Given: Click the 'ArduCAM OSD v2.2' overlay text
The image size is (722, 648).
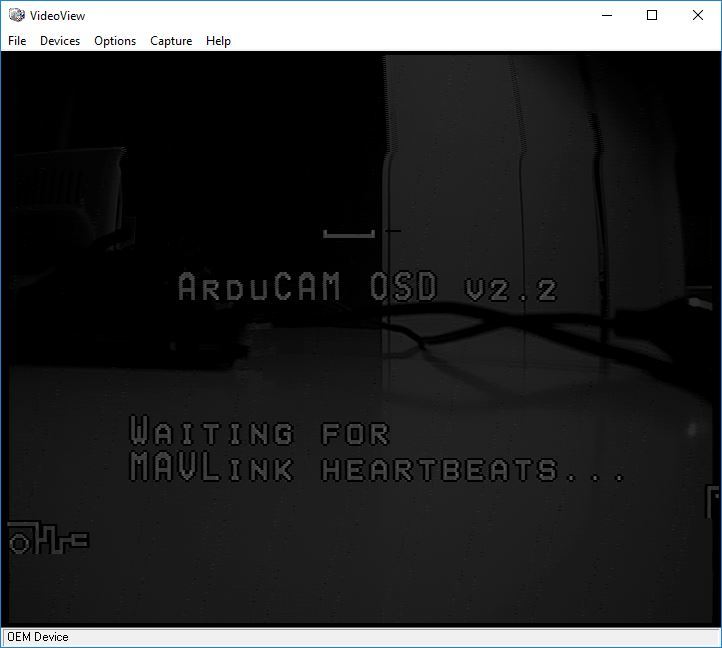Looking at the screenshot, I should coord(367,286).
